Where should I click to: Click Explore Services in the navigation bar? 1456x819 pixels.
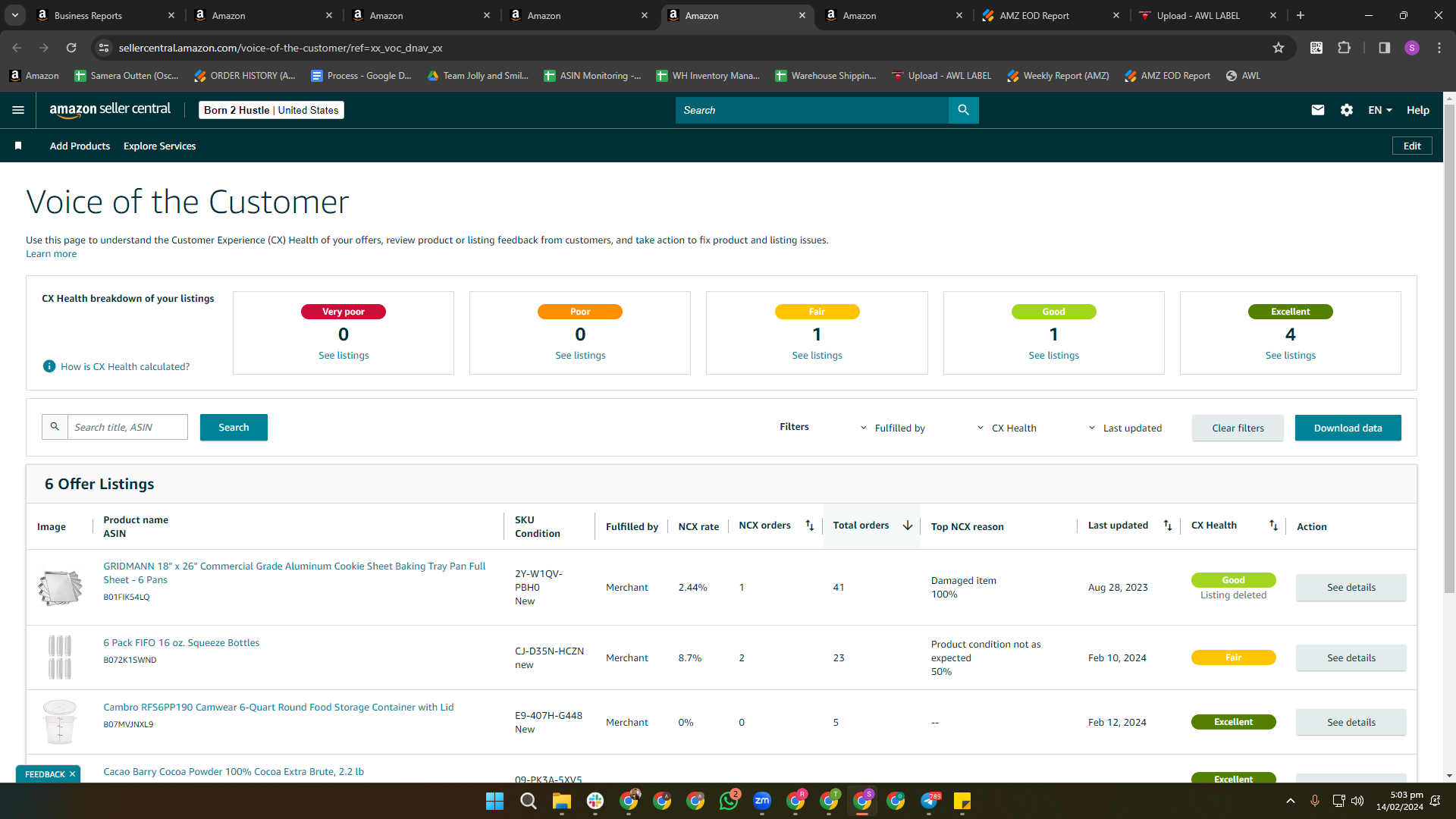click(x=159, y=146)
